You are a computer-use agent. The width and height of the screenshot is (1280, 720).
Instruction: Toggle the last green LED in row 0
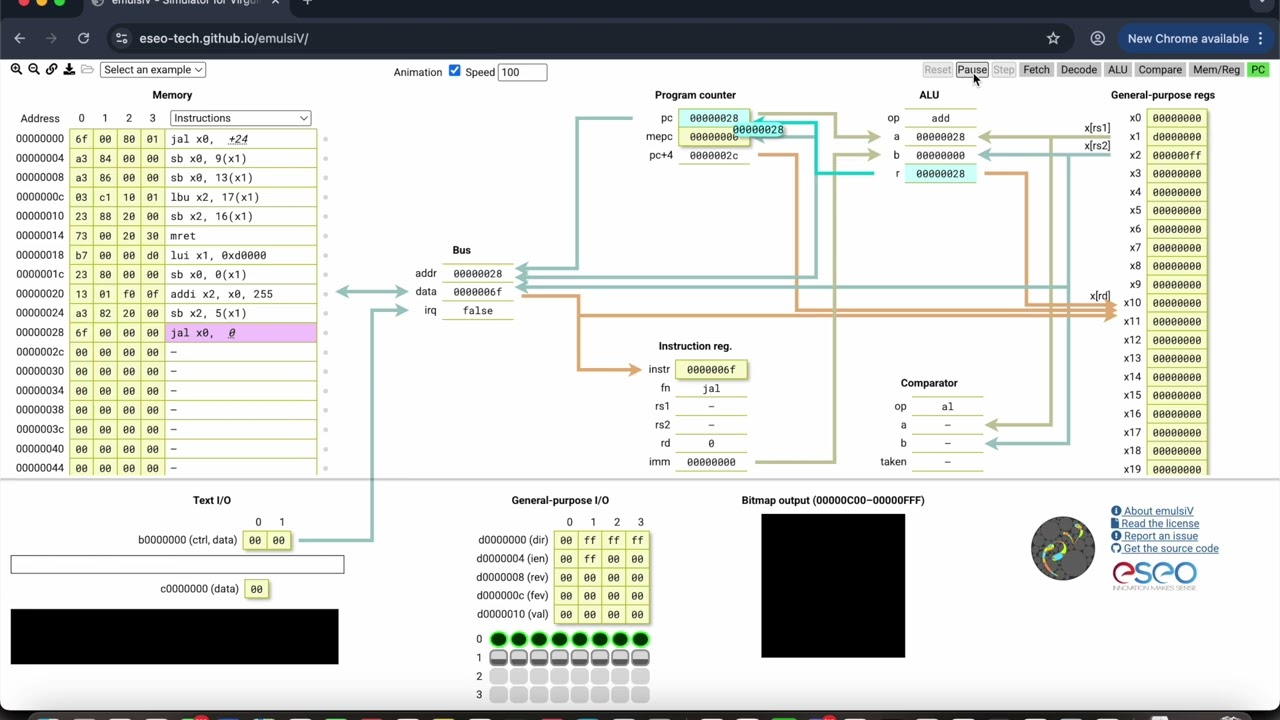(x=640, y=639)
